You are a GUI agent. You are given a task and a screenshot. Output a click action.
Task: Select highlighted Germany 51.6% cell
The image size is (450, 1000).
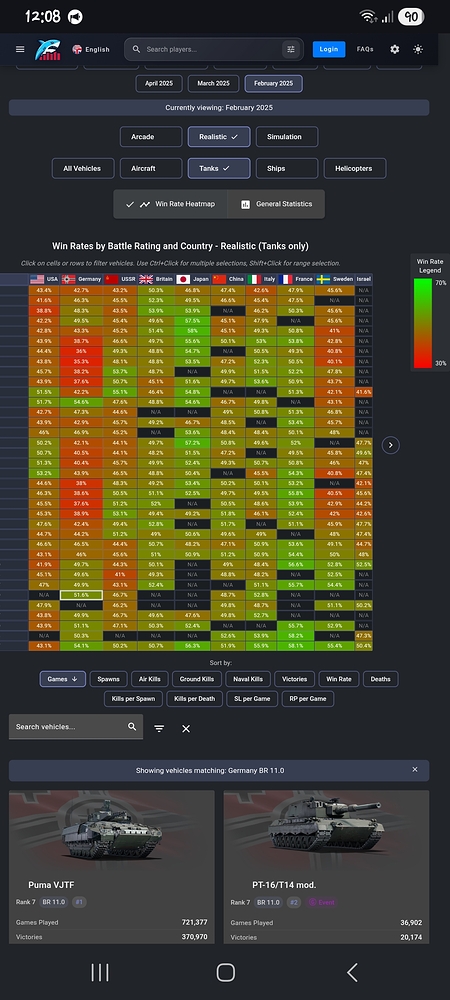coord(82,594)
